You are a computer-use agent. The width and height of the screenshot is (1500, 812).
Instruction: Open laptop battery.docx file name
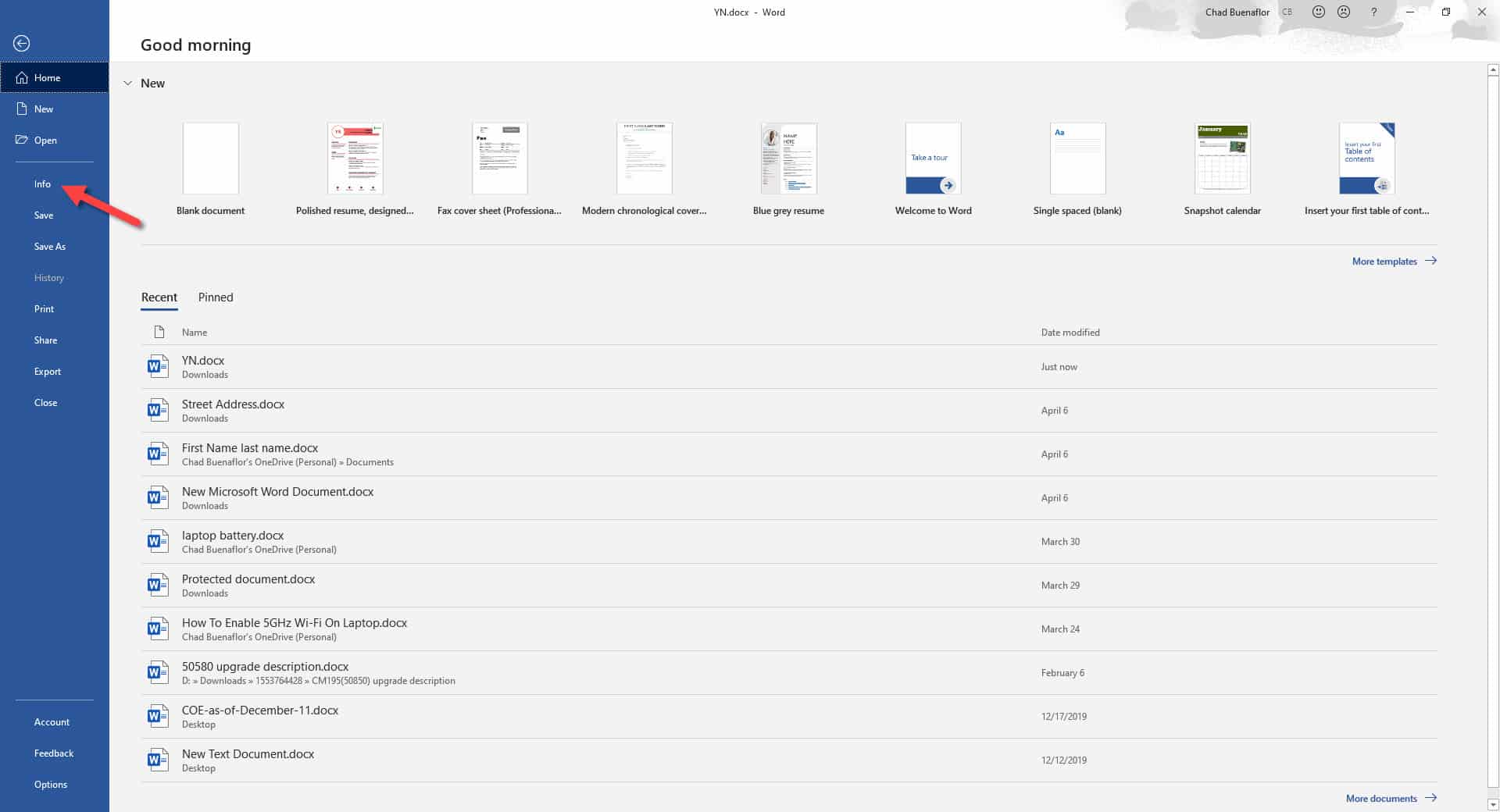tap(233, 536)
